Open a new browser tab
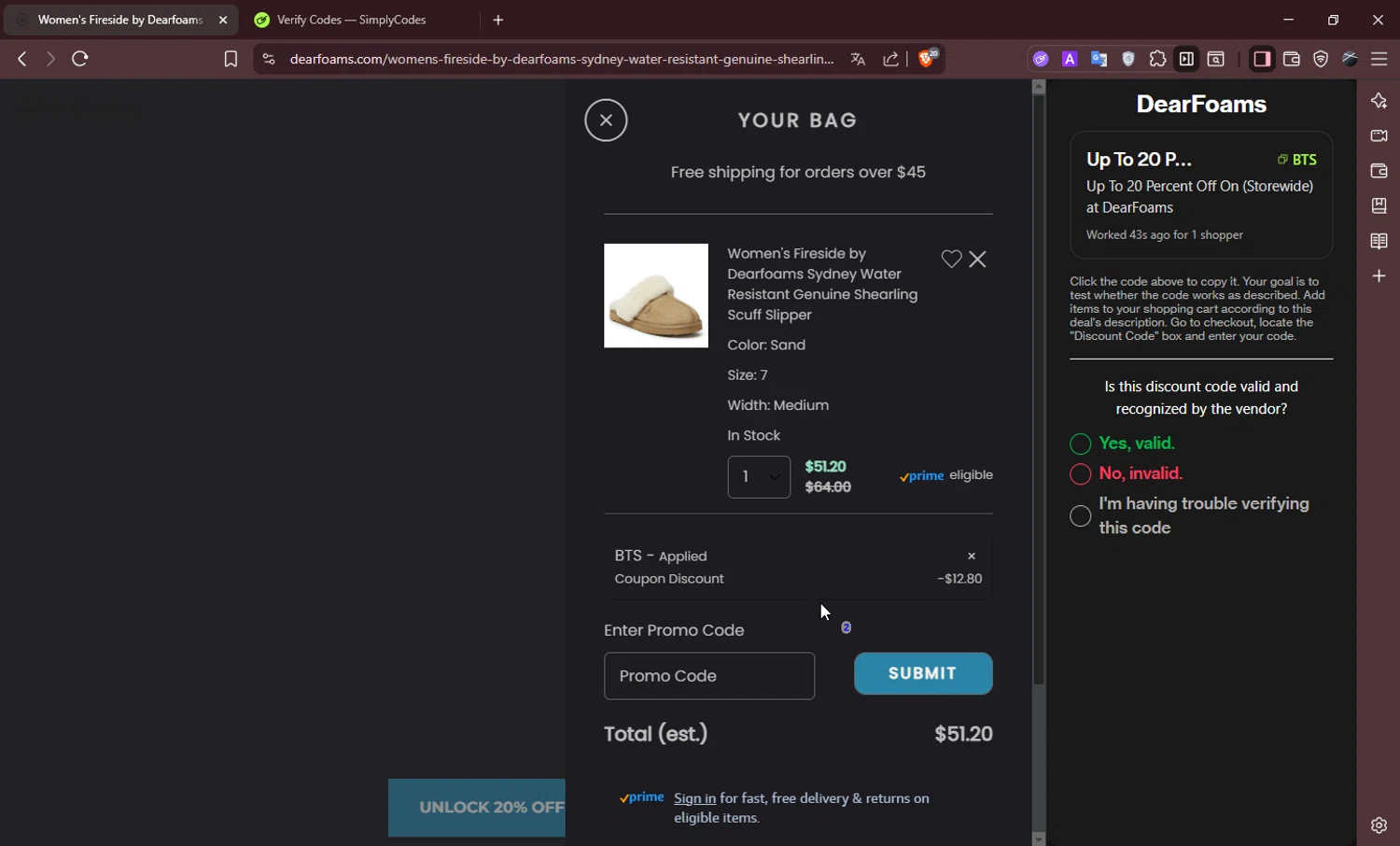This screenshot has height=846, width=1400. coord(498,20)
